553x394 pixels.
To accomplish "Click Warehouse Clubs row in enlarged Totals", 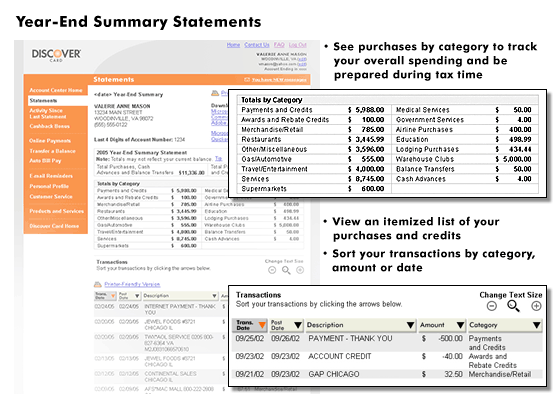I will [x=464, y=159].
